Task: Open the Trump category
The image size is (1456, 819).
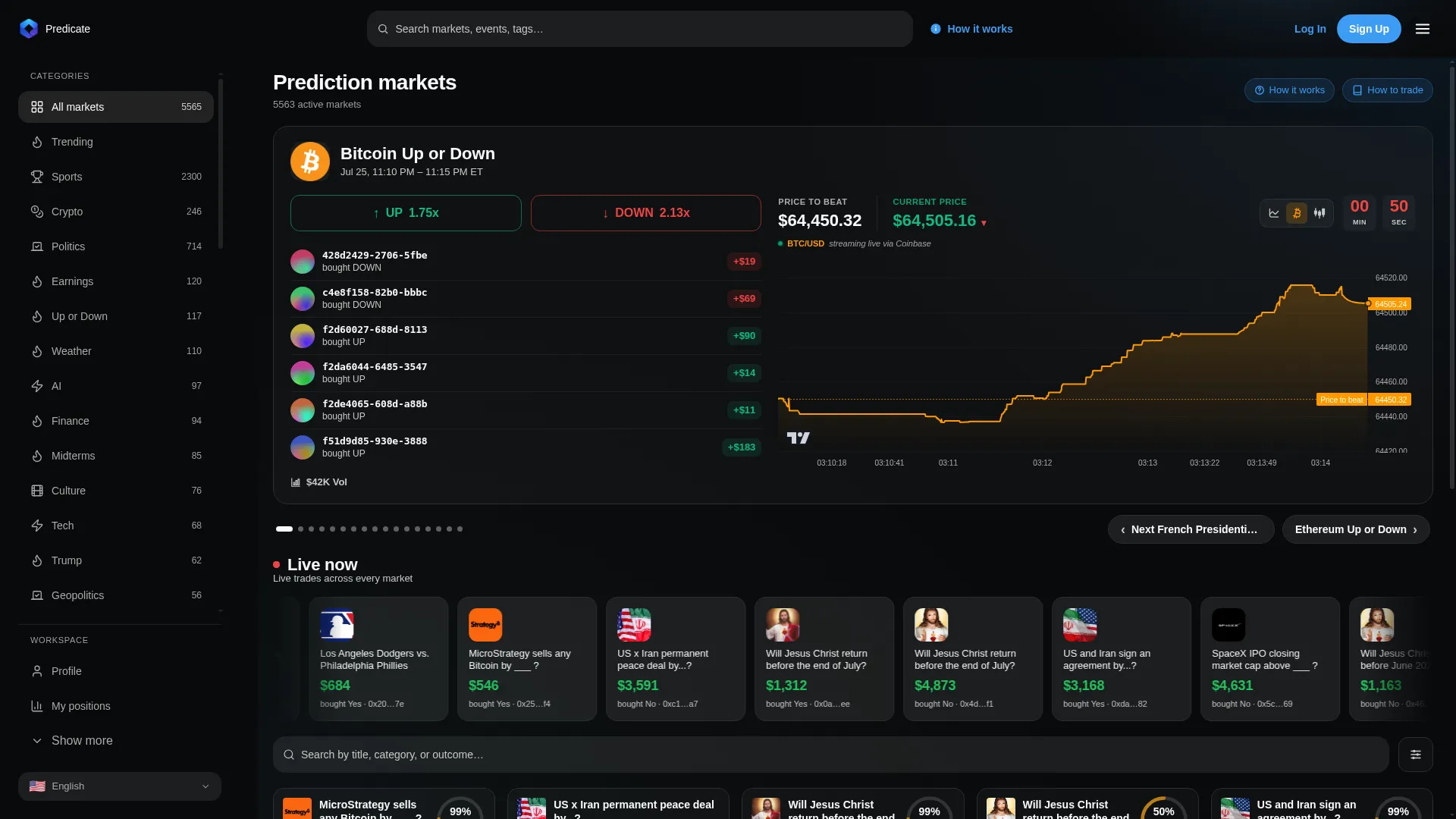Action: (x=116, y=560)
